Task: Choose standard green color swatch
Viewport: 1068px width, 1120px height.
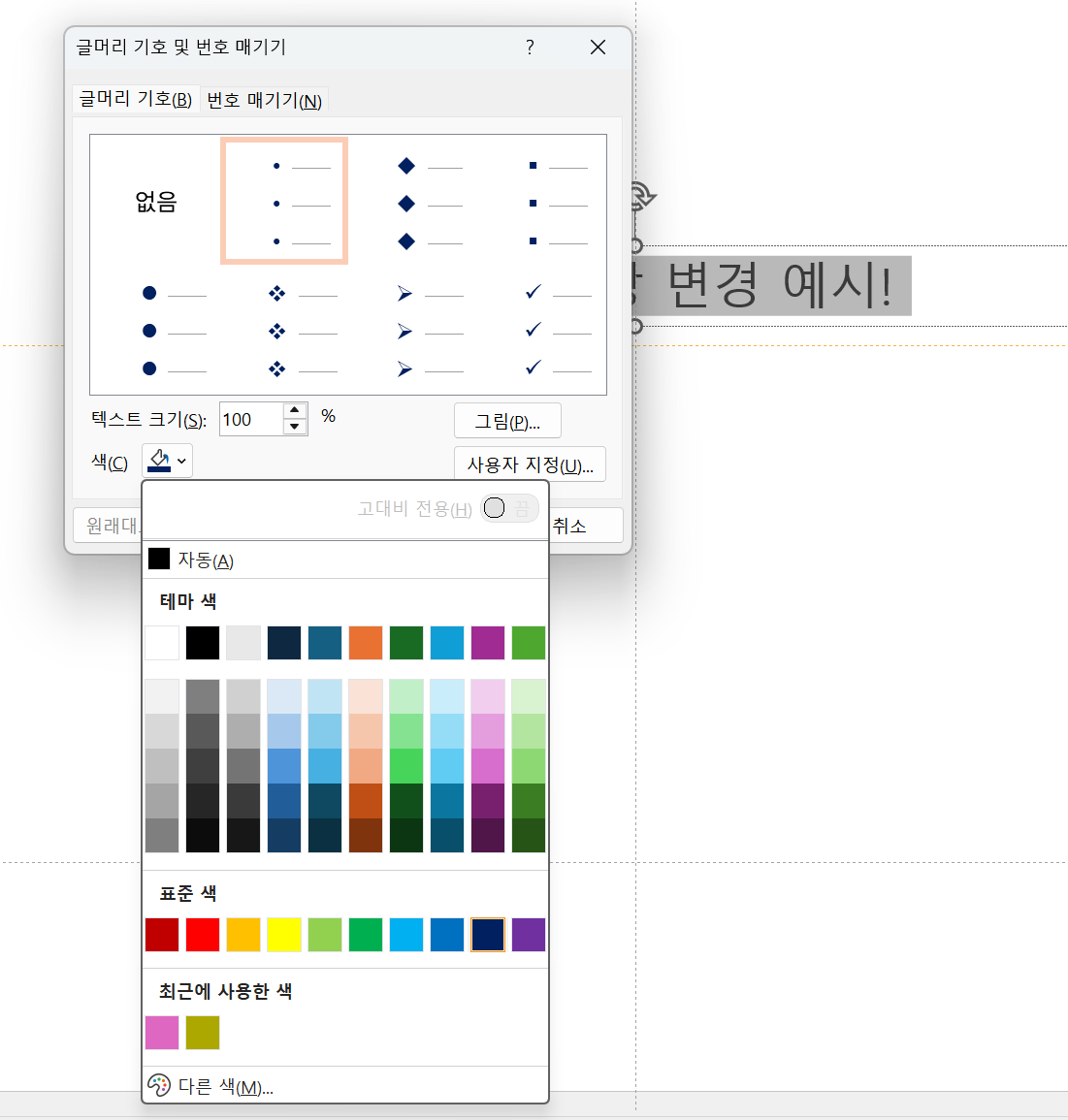Action: [366, 935]
